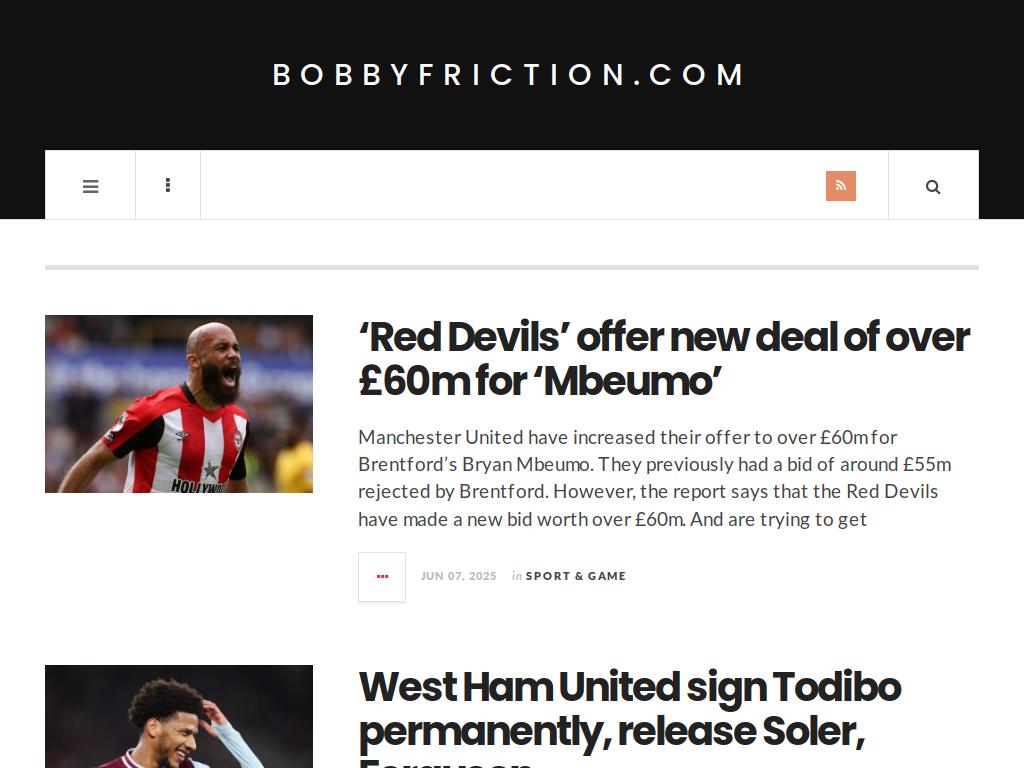Open the BOBBYFRICTION.COM site title
This screenshot has width=1024, height=768.
509,74
